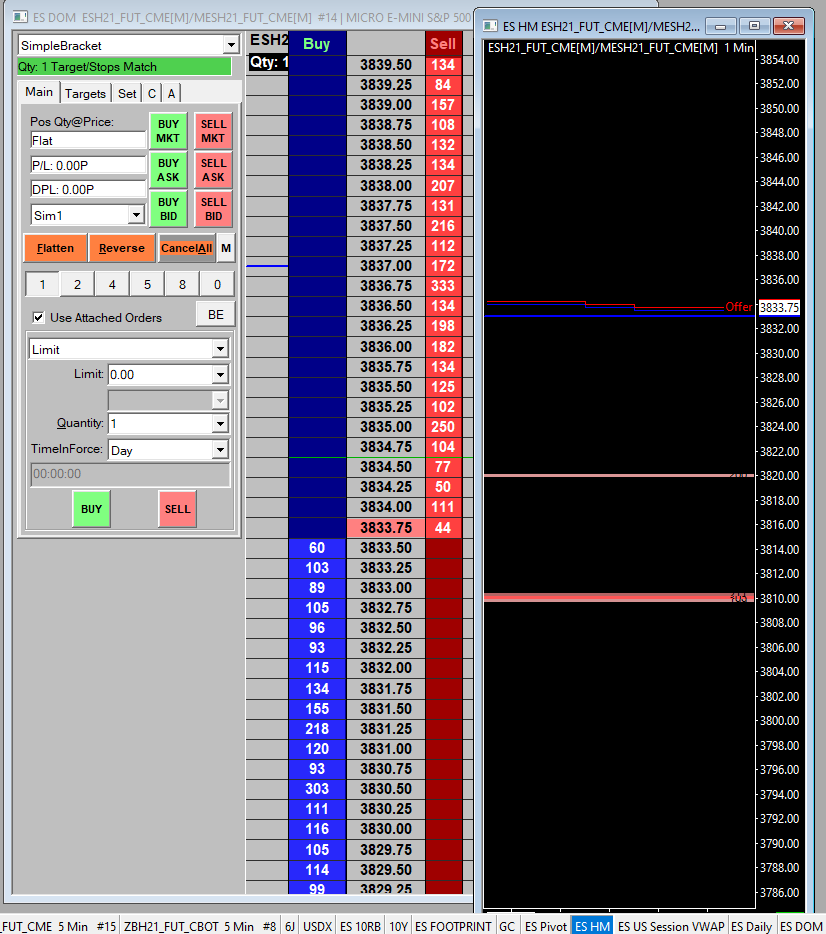Click the ES DOM window icon
This screenshot has width=826, height=934.
[20, 17]
